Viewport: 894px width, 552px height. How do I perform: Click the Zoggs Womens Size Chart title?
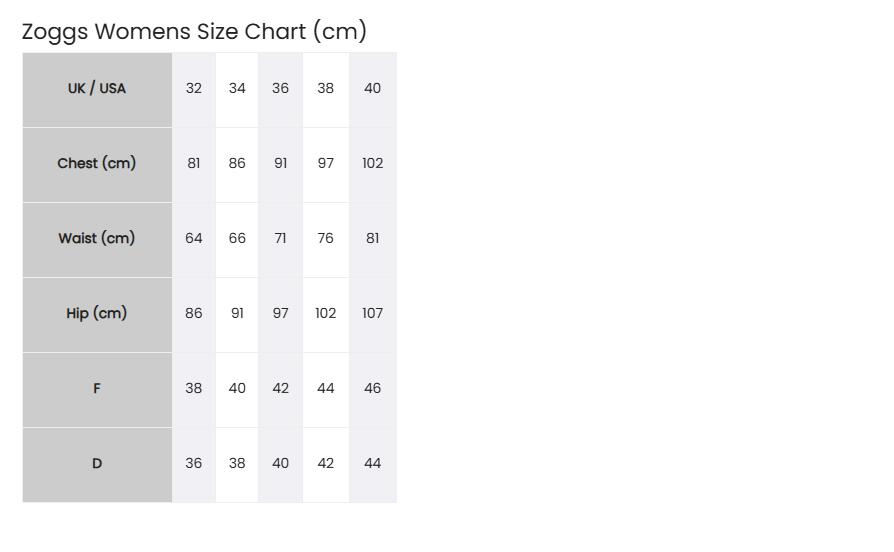click(x=194, y=32)
